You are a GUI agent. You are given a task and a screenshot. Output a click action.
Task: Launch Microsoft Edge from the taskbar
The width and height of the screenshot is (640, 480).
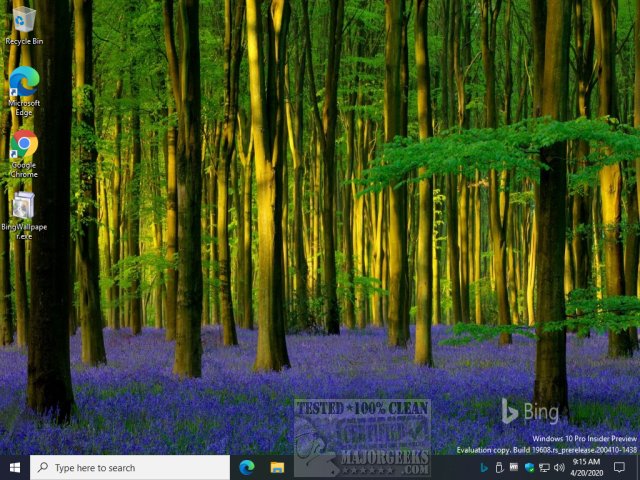247,467
